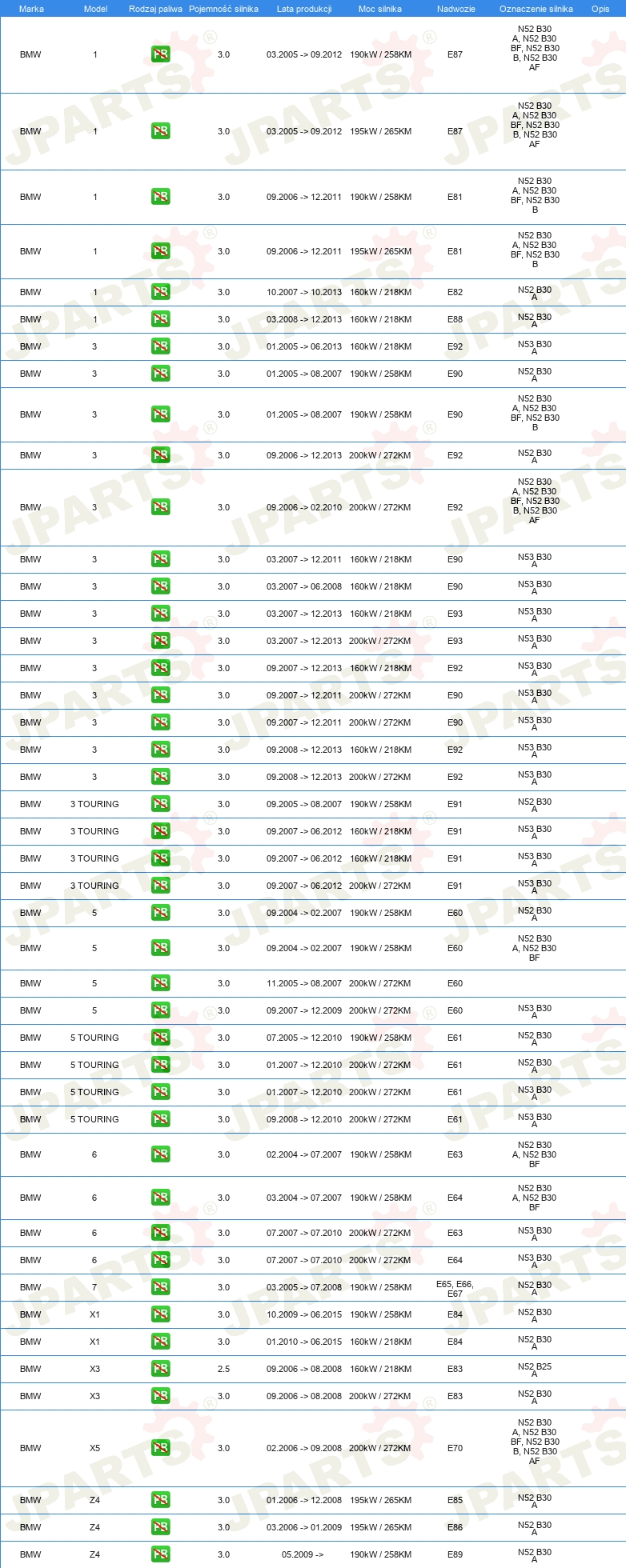Click the Opis column header
The width and height of the screenshot is (626, 1568).
pyautogui.click(x=600, y=9)
